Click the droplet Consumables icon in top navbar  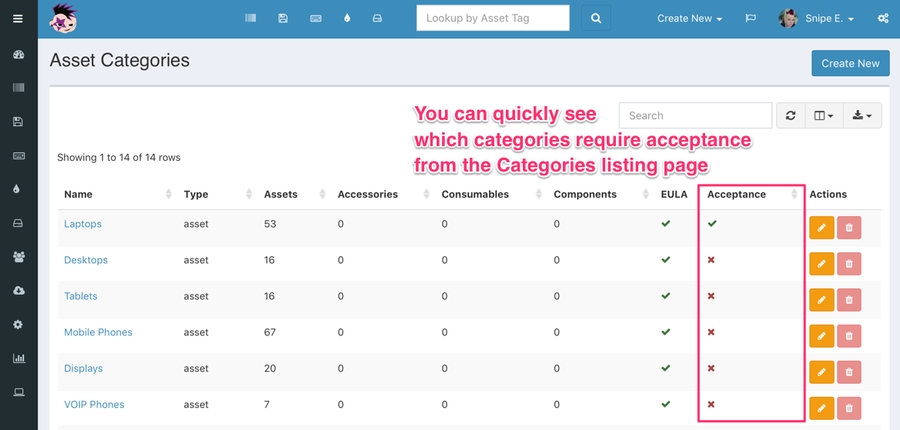coord(346,18)
